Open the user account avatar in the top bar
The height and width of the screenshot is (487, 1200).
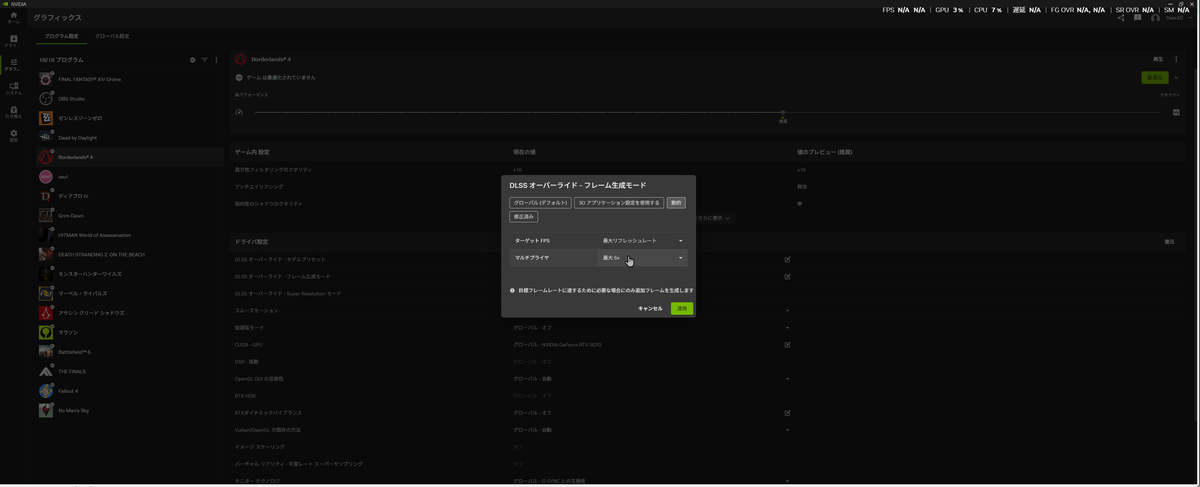click(x=1155, y=17)
